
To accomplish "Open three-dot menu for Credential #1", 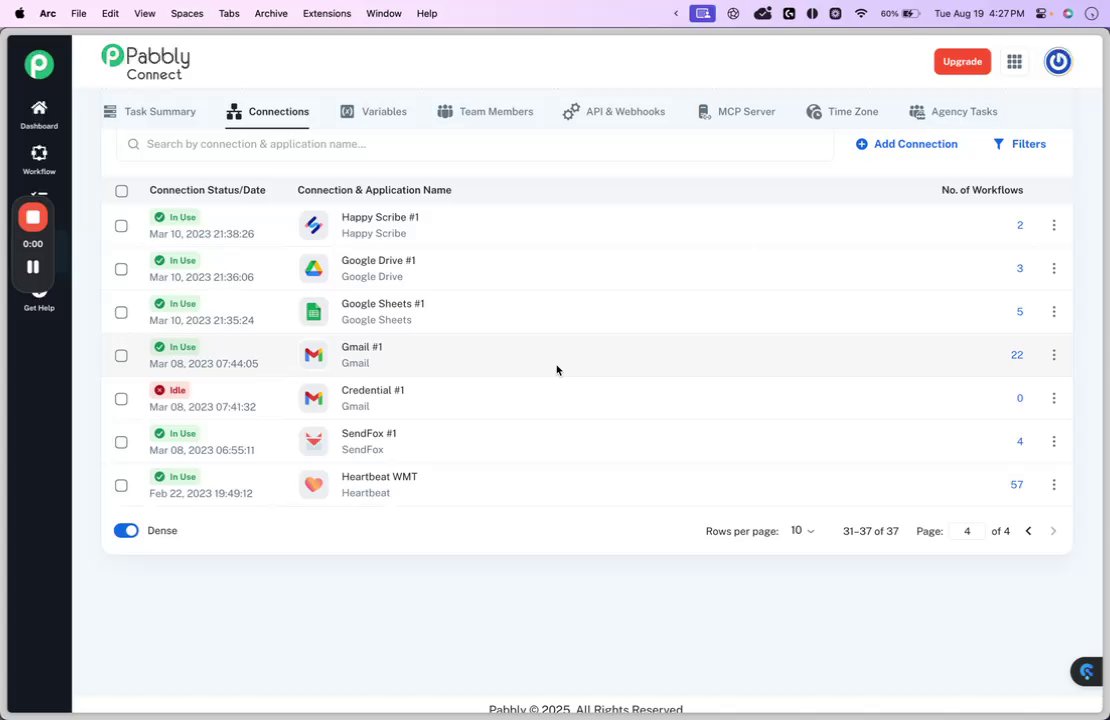I will [x=1053, y=398].
